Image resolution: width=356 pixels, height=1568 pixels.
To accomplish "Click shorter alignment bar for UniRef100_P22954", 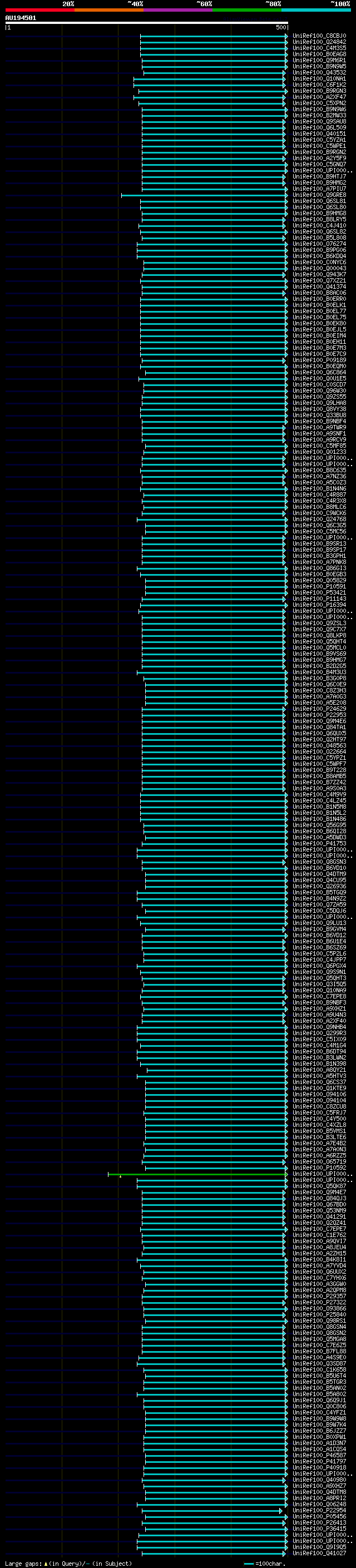I will [x=212, y=1511].
